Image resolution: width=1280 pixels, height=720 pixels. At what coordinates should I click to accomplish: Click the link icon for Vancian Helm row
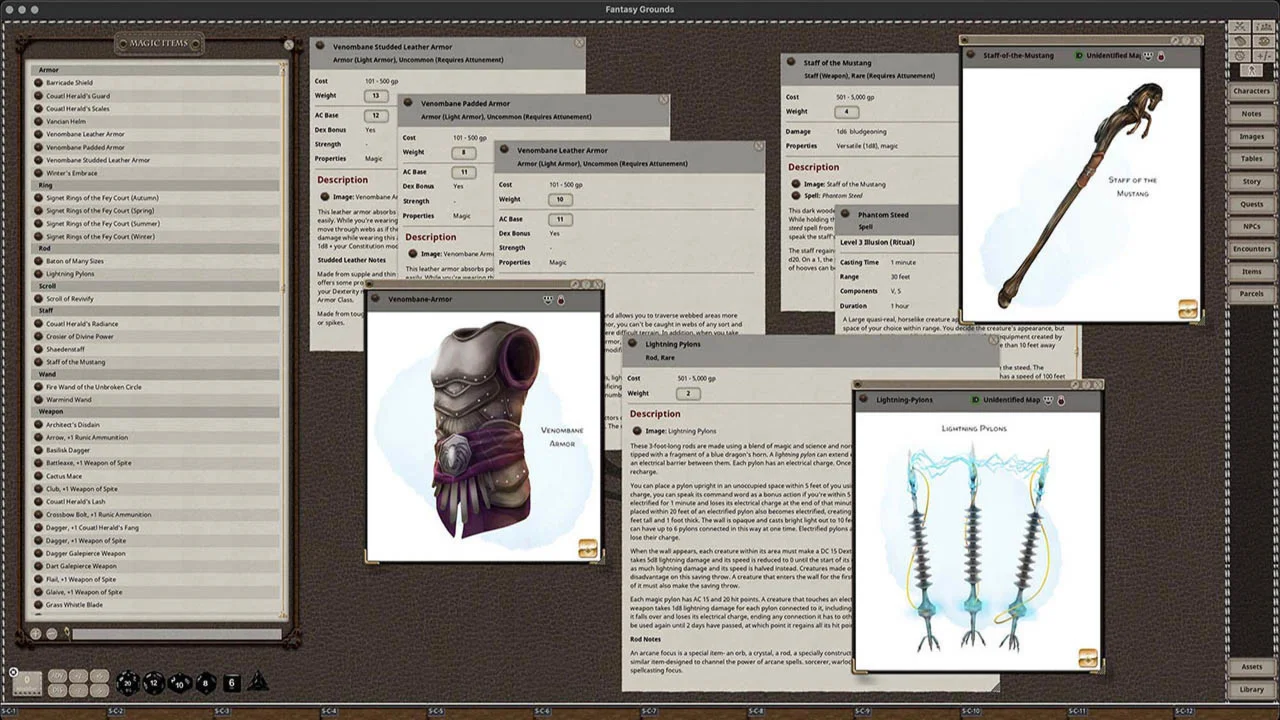pos(39,122)
